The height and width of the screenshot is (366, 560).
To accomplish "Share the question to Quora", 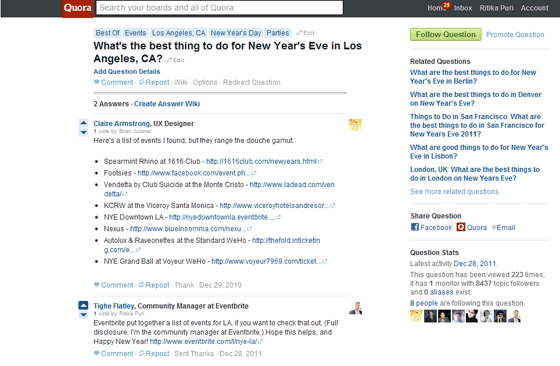I will (x=471, y=227).
